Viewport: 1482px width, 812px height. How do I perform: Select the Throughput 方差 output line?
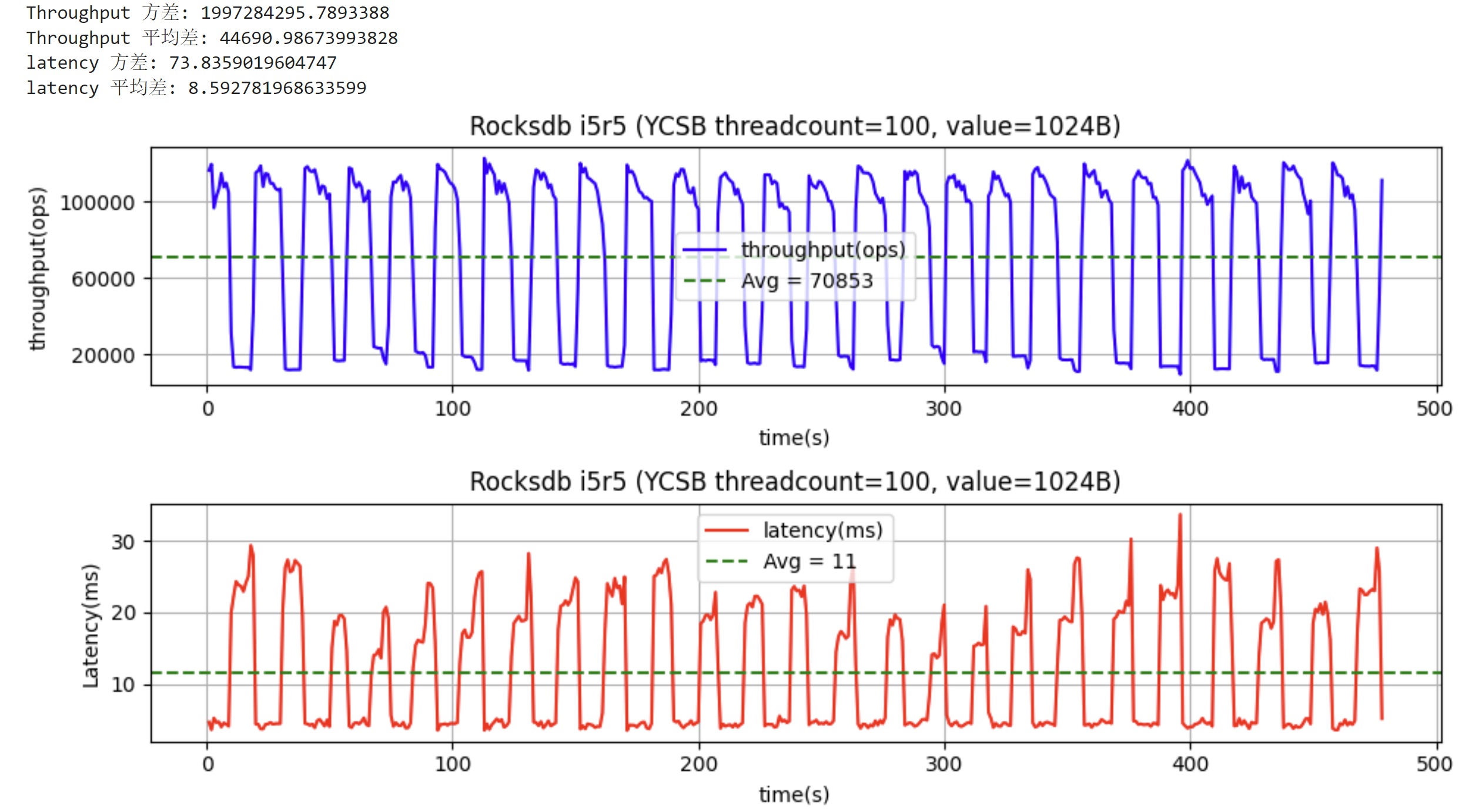point(208,12)
